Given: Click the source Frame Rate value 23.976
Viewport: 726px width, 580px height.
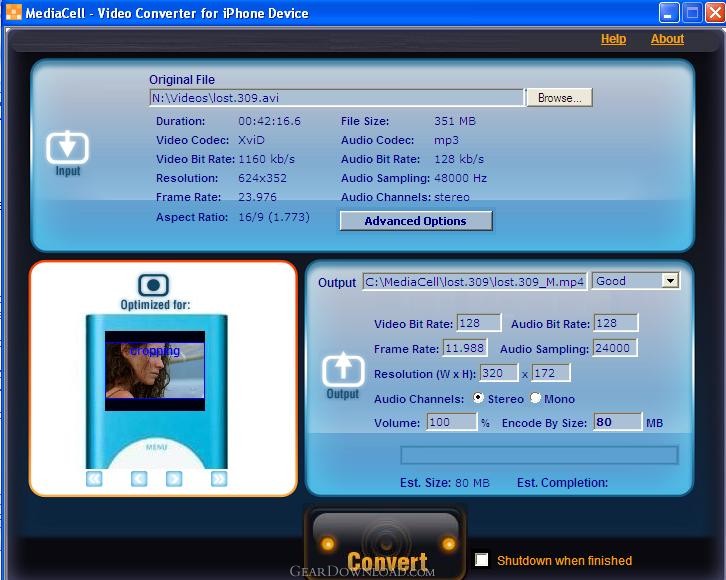Looking at the screenshot, I should tap(257, 197).
